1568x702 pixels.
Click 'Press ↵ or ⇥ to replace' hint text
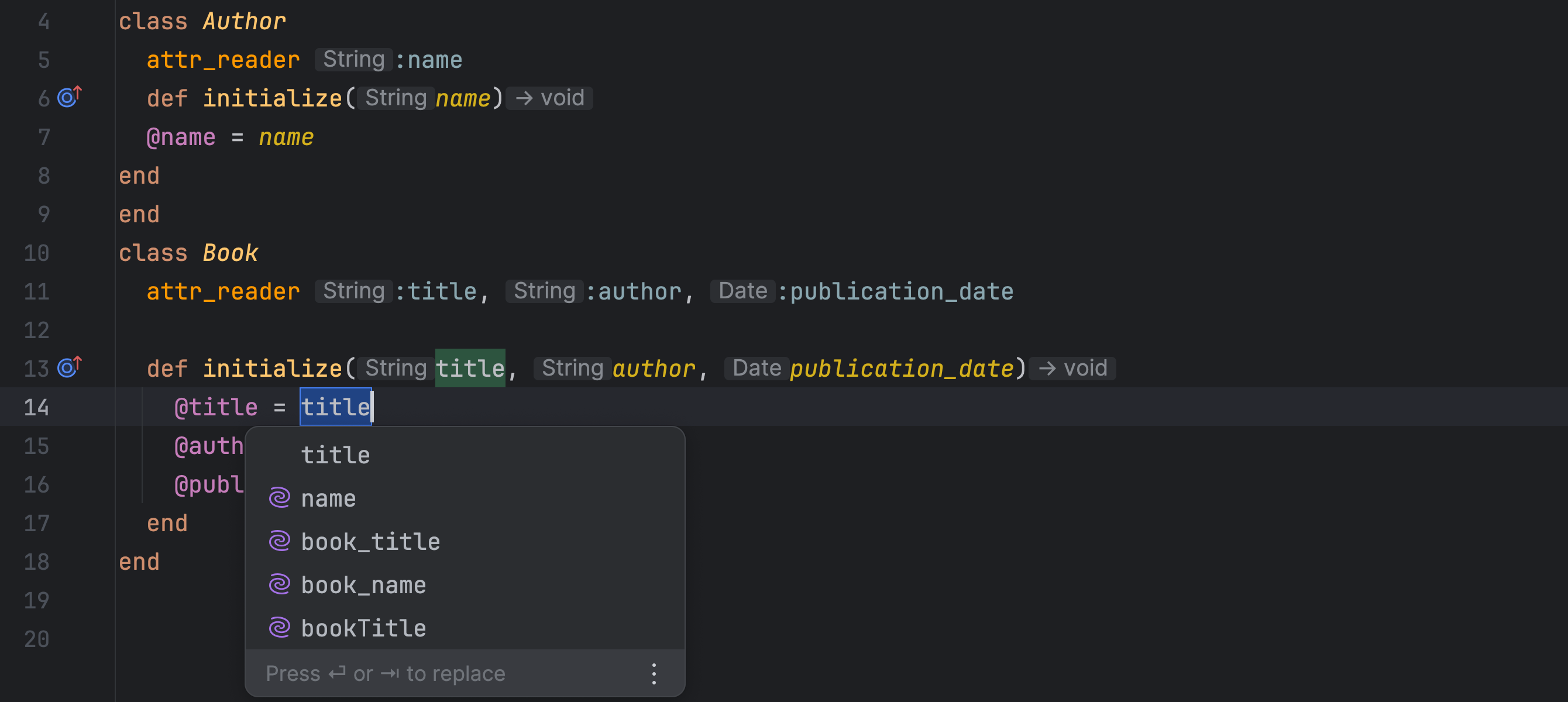coord(386,673)
